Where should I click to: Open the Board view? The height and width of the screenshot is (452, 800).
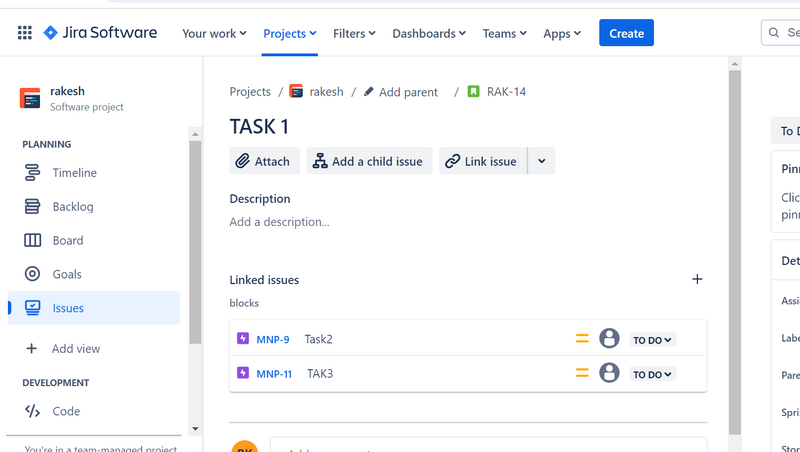68,241
